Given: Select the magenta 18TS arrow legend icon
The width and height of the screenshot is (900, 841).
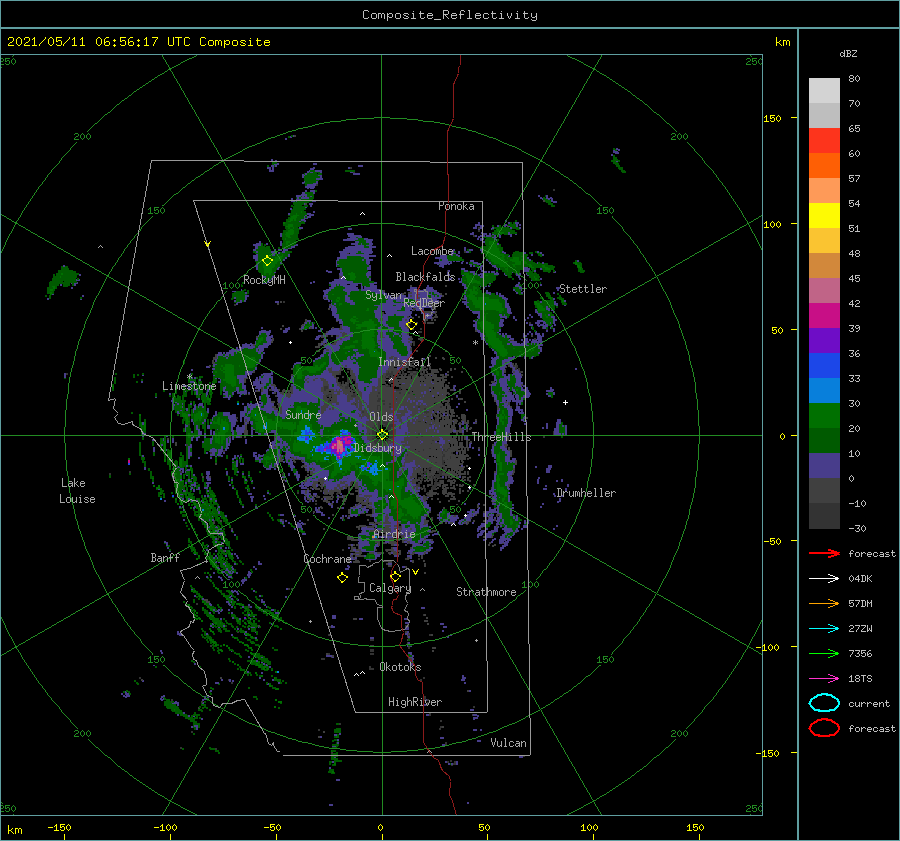Looking at the screenshot, I should [x=824, y=679].
